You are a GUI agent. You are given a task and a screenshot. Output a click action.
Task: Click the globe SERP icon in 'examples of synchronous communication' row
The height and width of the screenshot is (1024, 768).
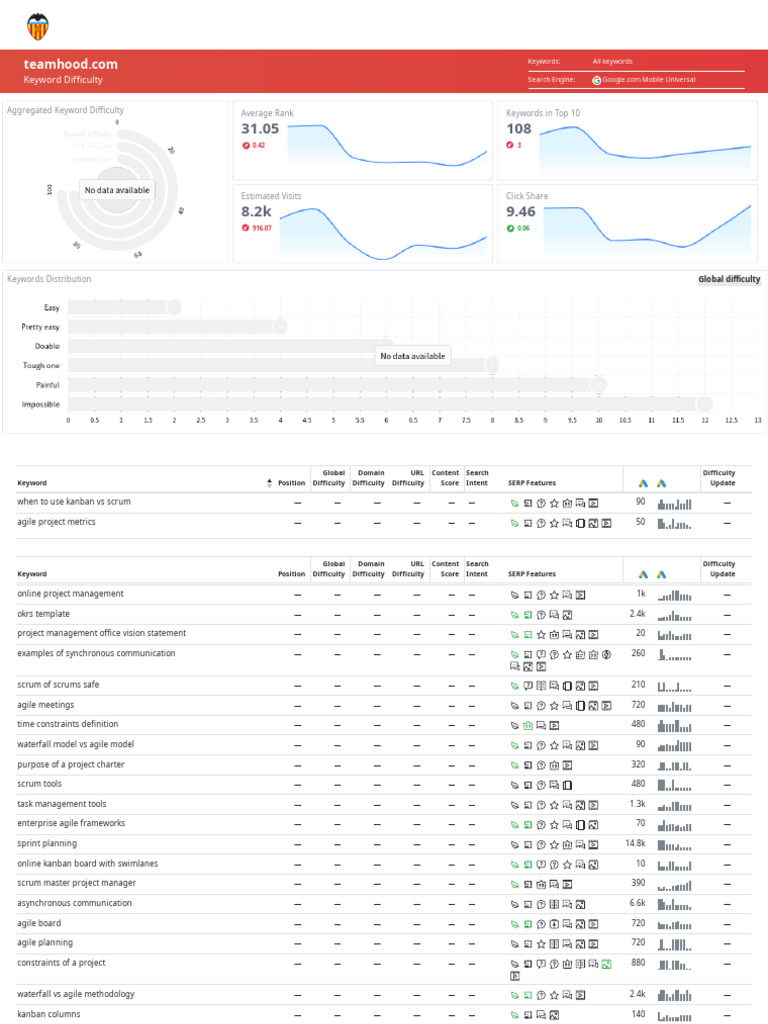click(606, 655)
